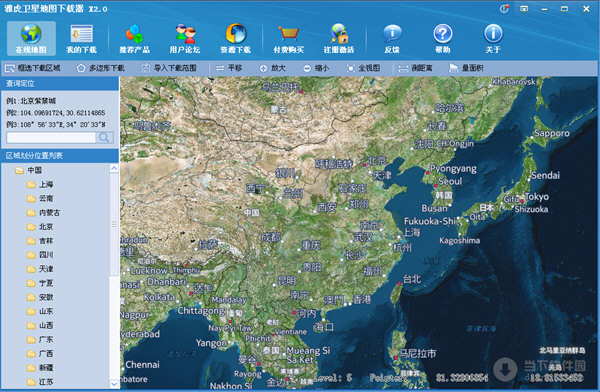Viewport: 600px width, 392px height.
Task: Click the 放大 zoom in tool
Action: tap(272, 68)
